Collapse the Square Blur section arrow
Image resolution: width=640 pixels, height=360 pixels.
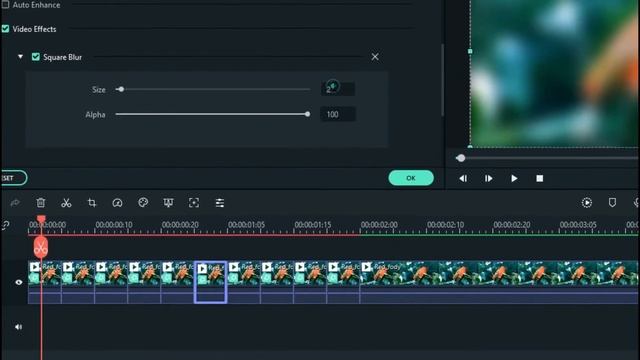click(20, 57)
